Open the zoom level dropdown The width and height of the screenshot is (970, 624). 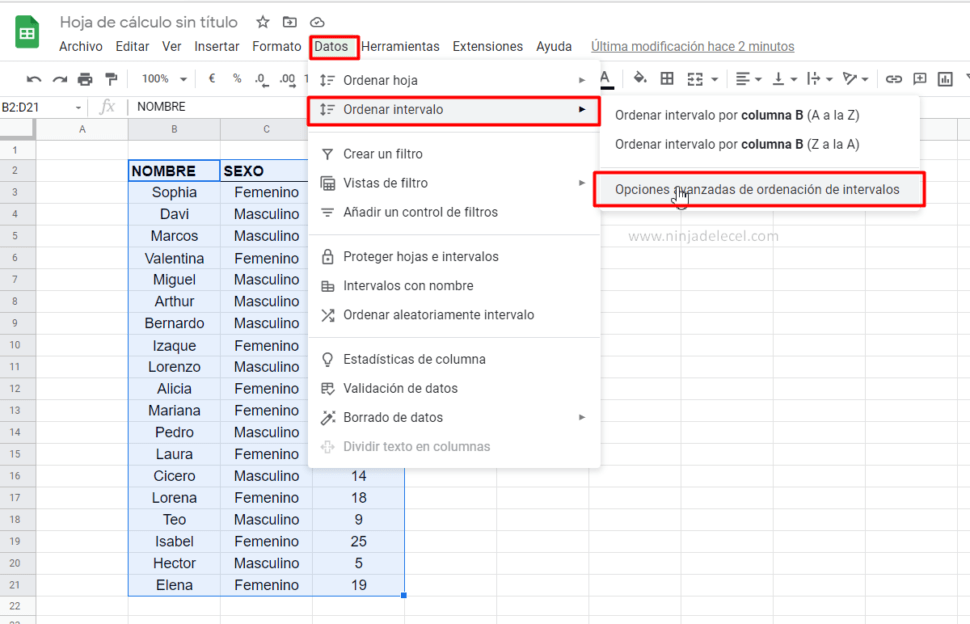[162, 79]
